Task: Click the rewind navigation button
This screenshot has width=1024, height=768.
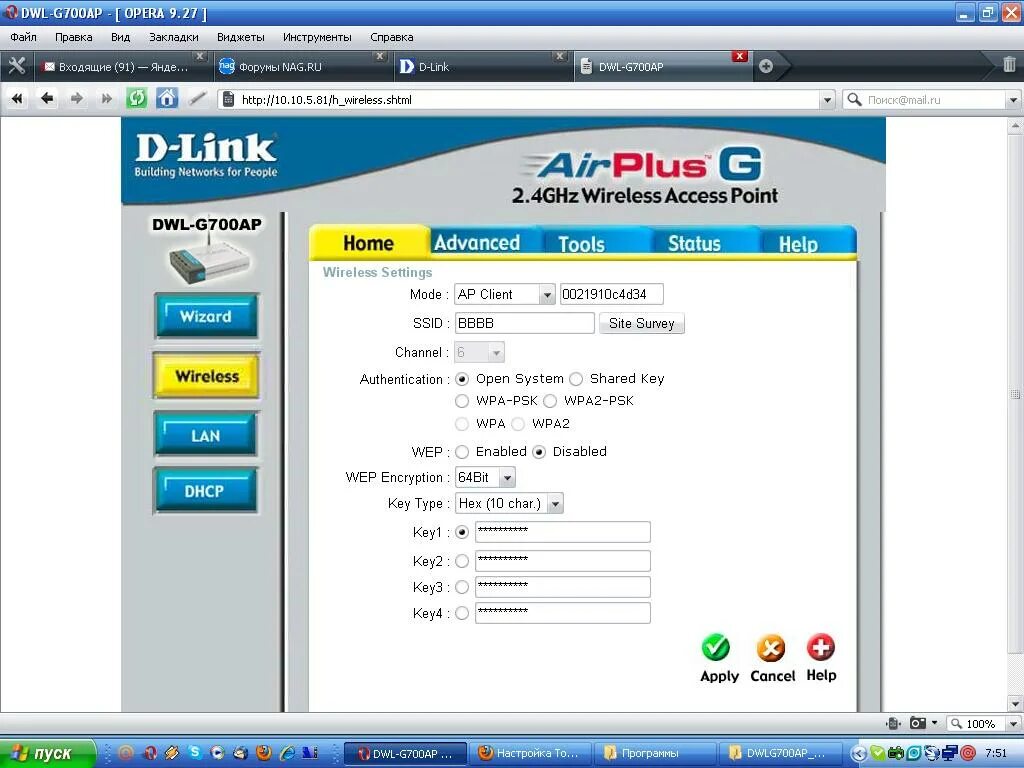Action: coord(18,99)
